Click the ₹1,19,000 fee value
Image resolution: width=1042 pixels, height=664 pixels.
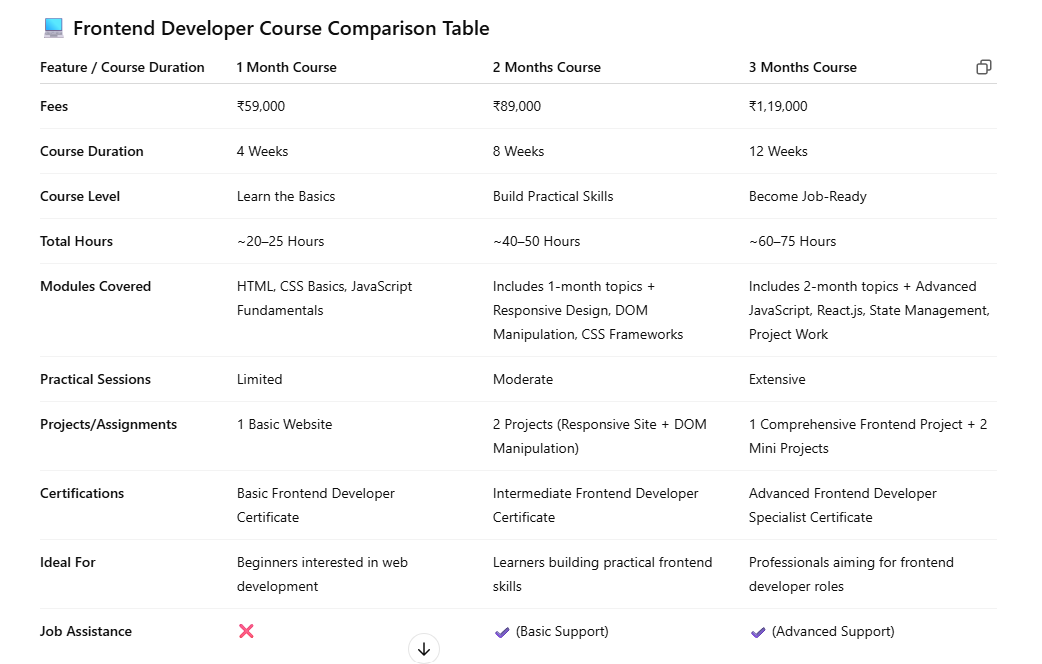(778, 106)
